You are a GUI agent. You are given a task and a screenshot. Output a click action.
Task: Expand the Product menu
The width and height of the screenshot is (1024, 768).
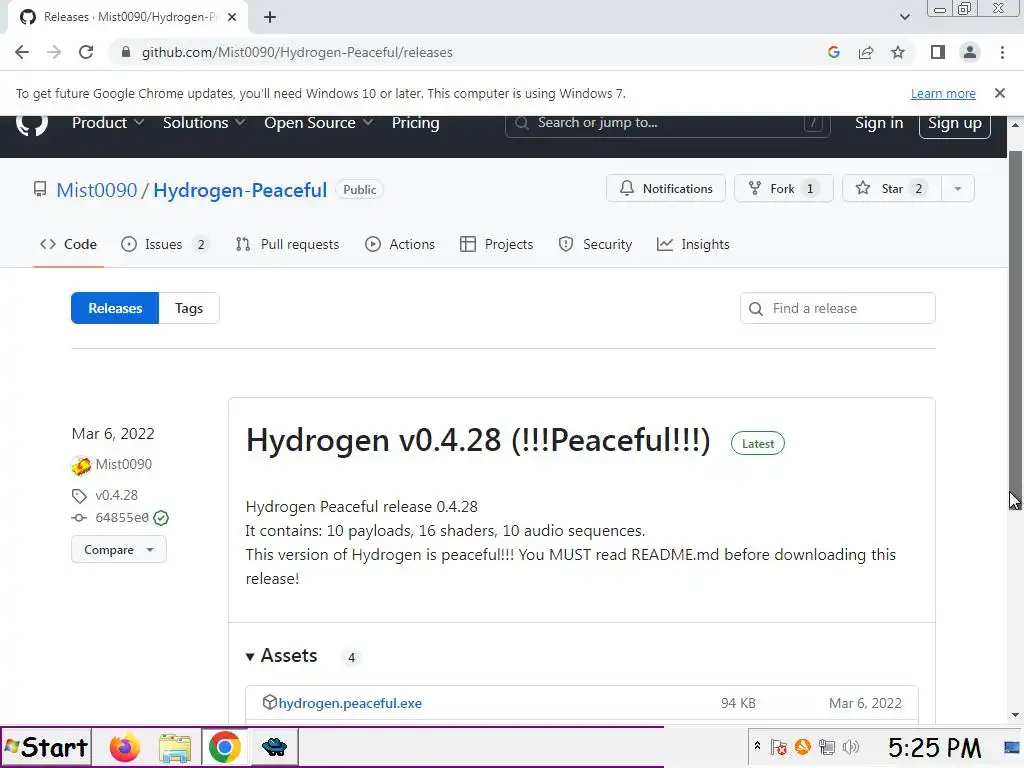(x=107, y=123)
